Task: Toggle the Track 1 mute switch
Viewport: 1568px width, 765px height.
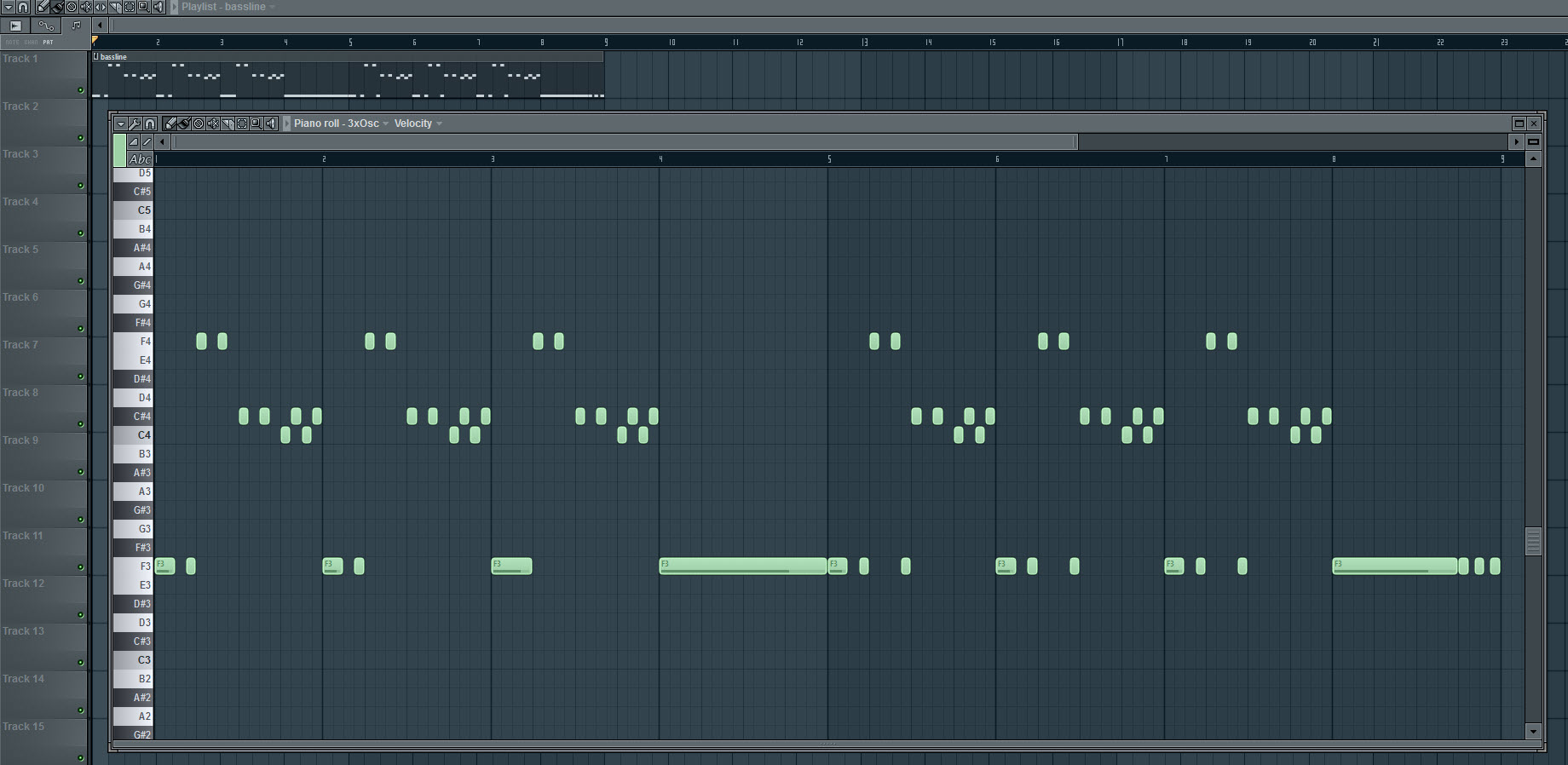Action: coord(81,90)
